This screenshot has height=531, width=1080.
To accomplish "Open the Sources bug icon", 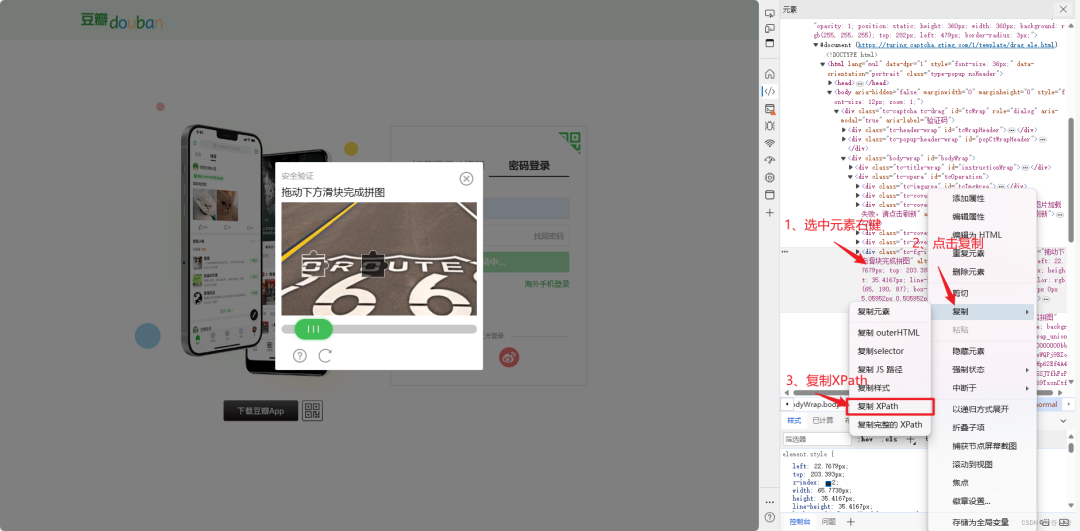I will (769, 125).
